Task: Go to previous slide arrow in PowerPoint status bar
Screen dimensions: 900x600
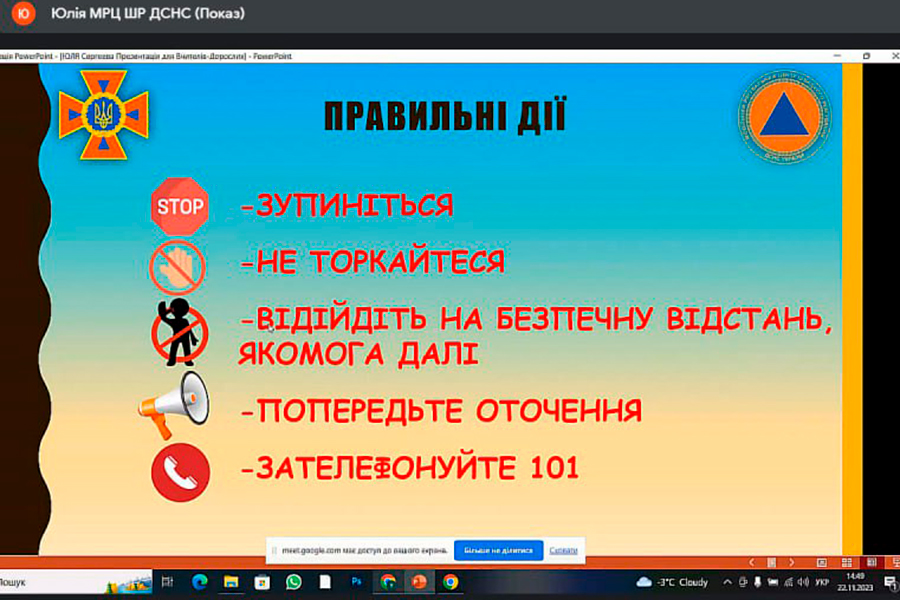Action: coord(751,562)
